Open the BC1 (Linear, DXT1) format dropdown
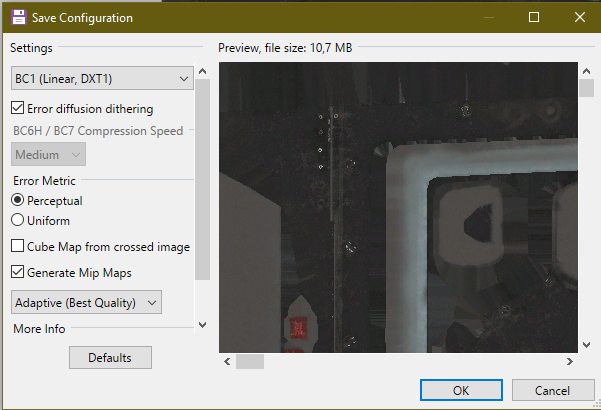Screen dimensions: 601x410 102,78
